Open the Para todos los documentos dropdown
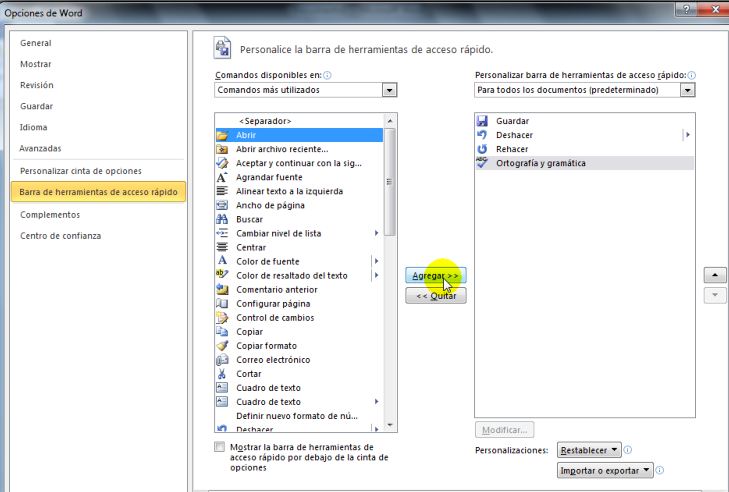The width and height of the screenshot is (729, 492). click(687, 90)
